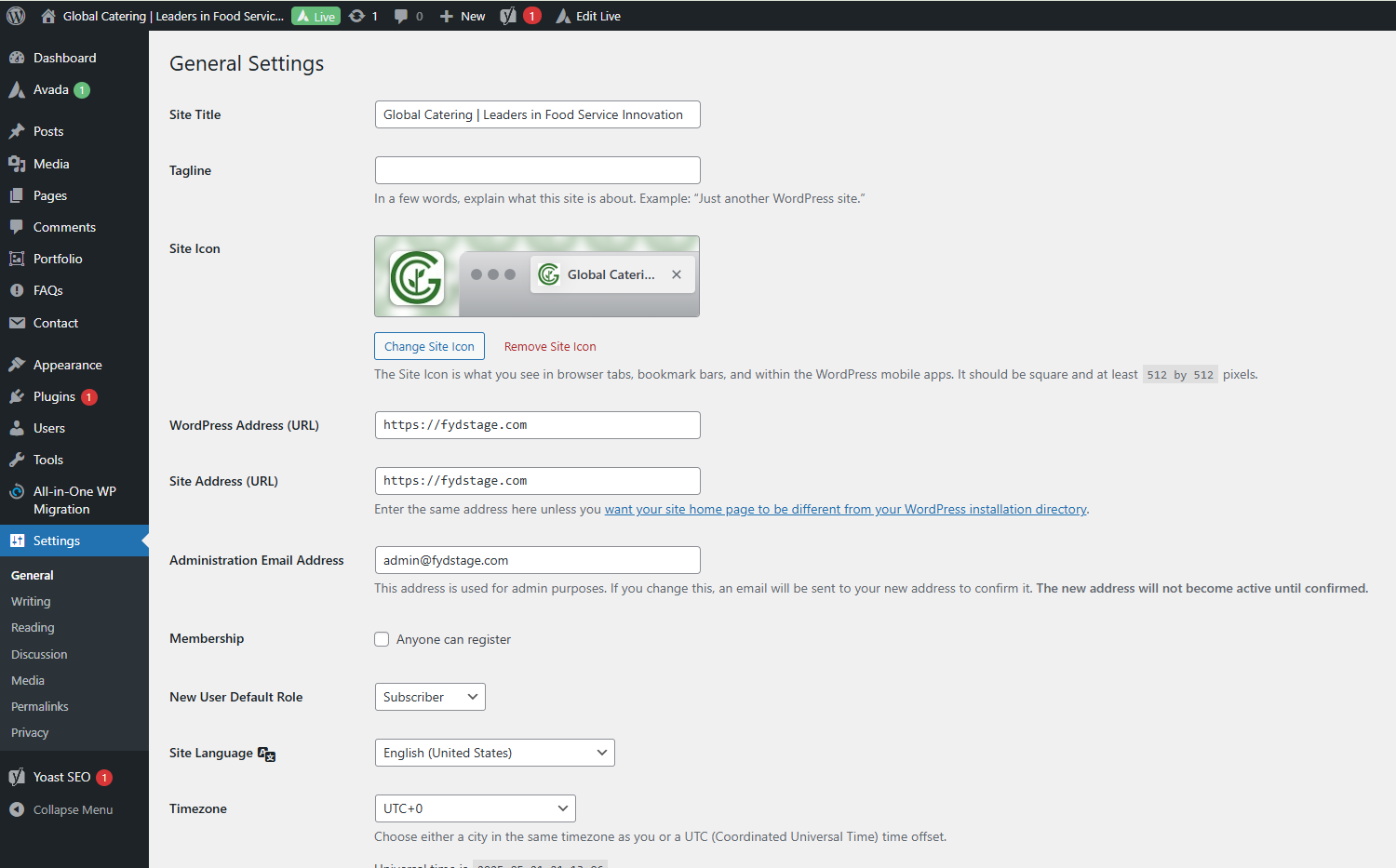Click the Administration Email Address field
This screenshot has width=1396, height=868.
click(x=537, y=560)
